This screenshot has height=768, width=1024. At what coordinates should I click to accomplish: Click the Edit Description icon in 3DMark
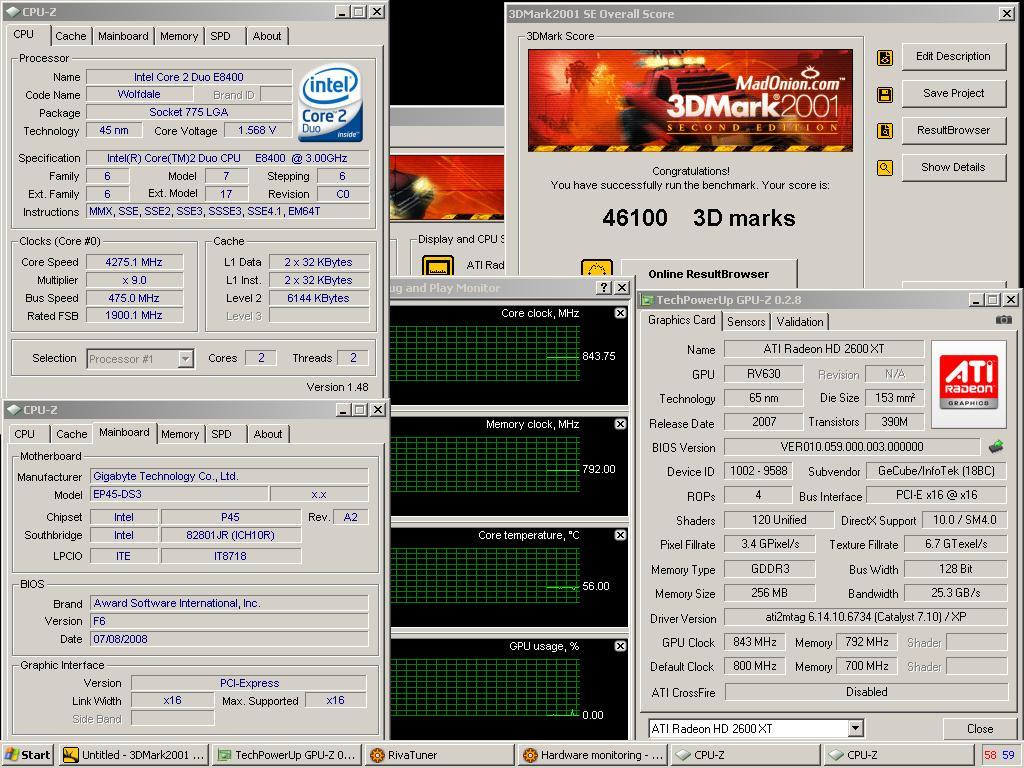pyautogui.click(x=884, y=58)
